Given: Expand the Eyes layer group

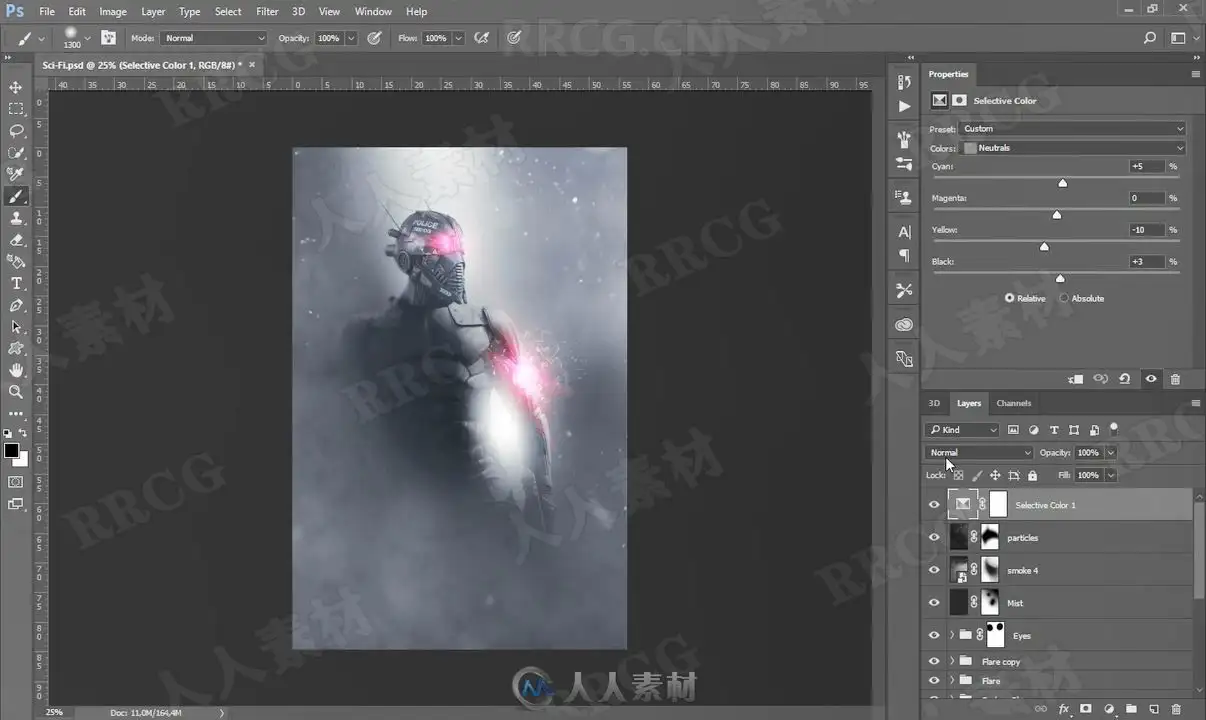Looking at the screenshot, I should point(951,635).
